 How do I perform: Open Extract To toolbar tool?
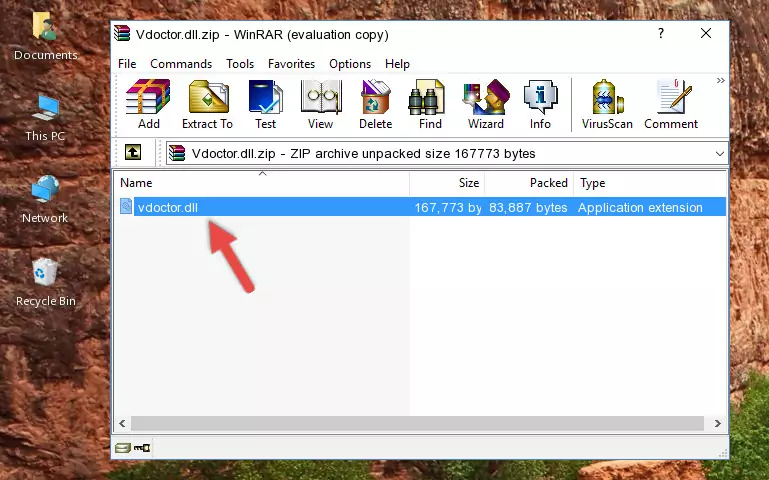[207, 104]
